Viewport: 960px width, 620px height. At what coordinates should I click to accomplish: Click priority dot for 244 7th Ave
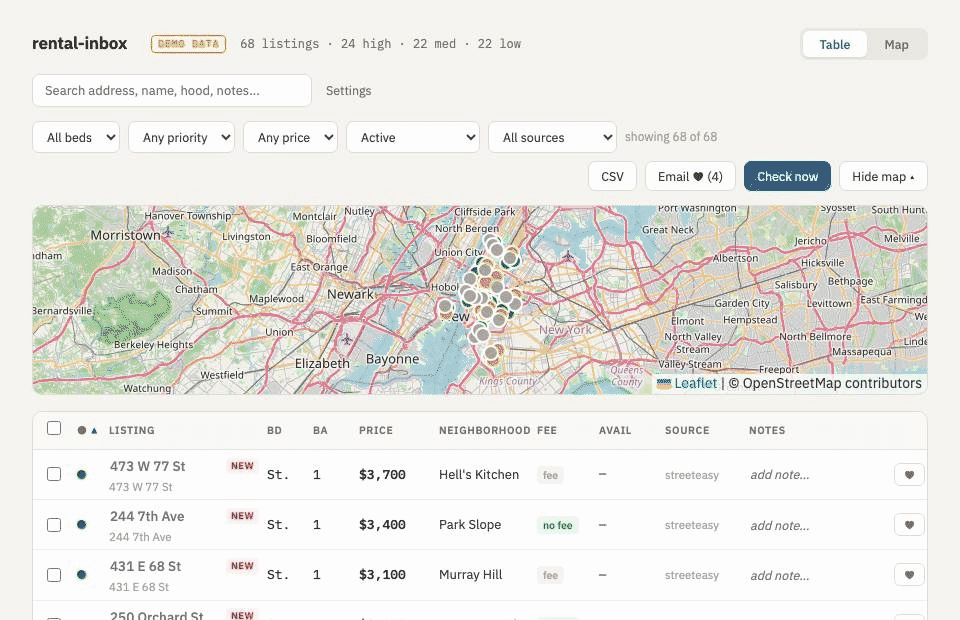pos(81,525)
